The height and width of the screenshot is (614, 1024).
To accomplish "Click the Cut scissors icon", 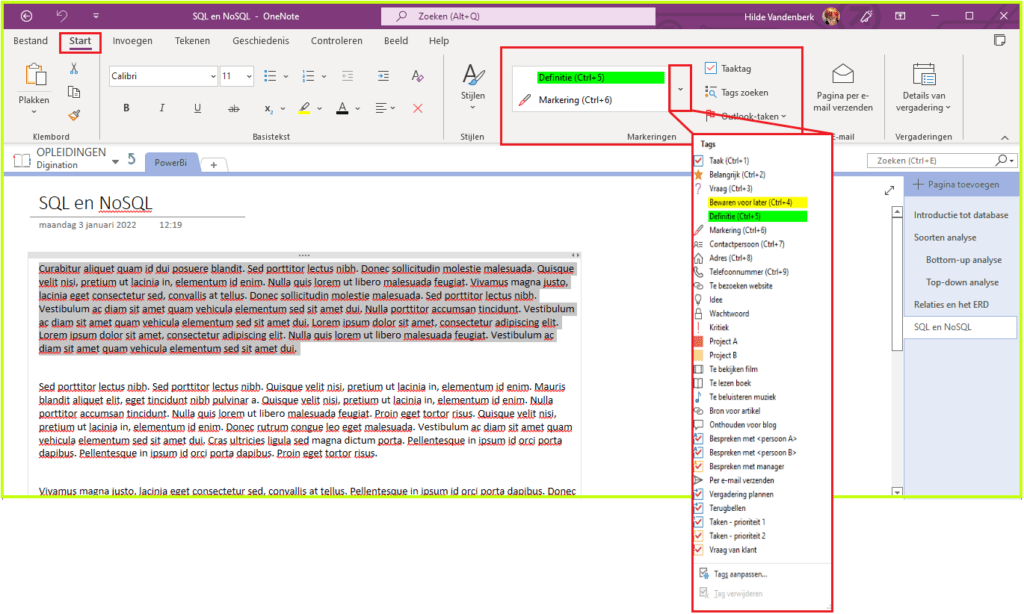I will point(74,69).
